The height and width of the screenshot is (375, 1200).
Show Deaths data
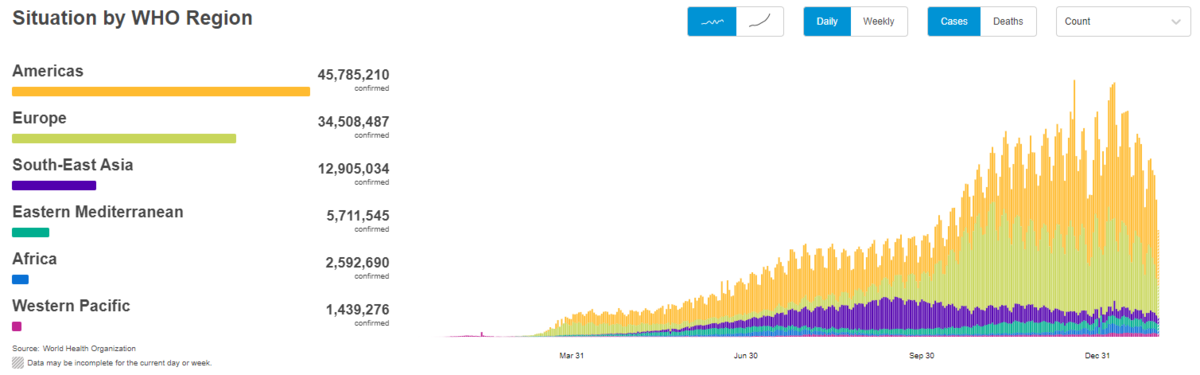tap(1008, 21)
